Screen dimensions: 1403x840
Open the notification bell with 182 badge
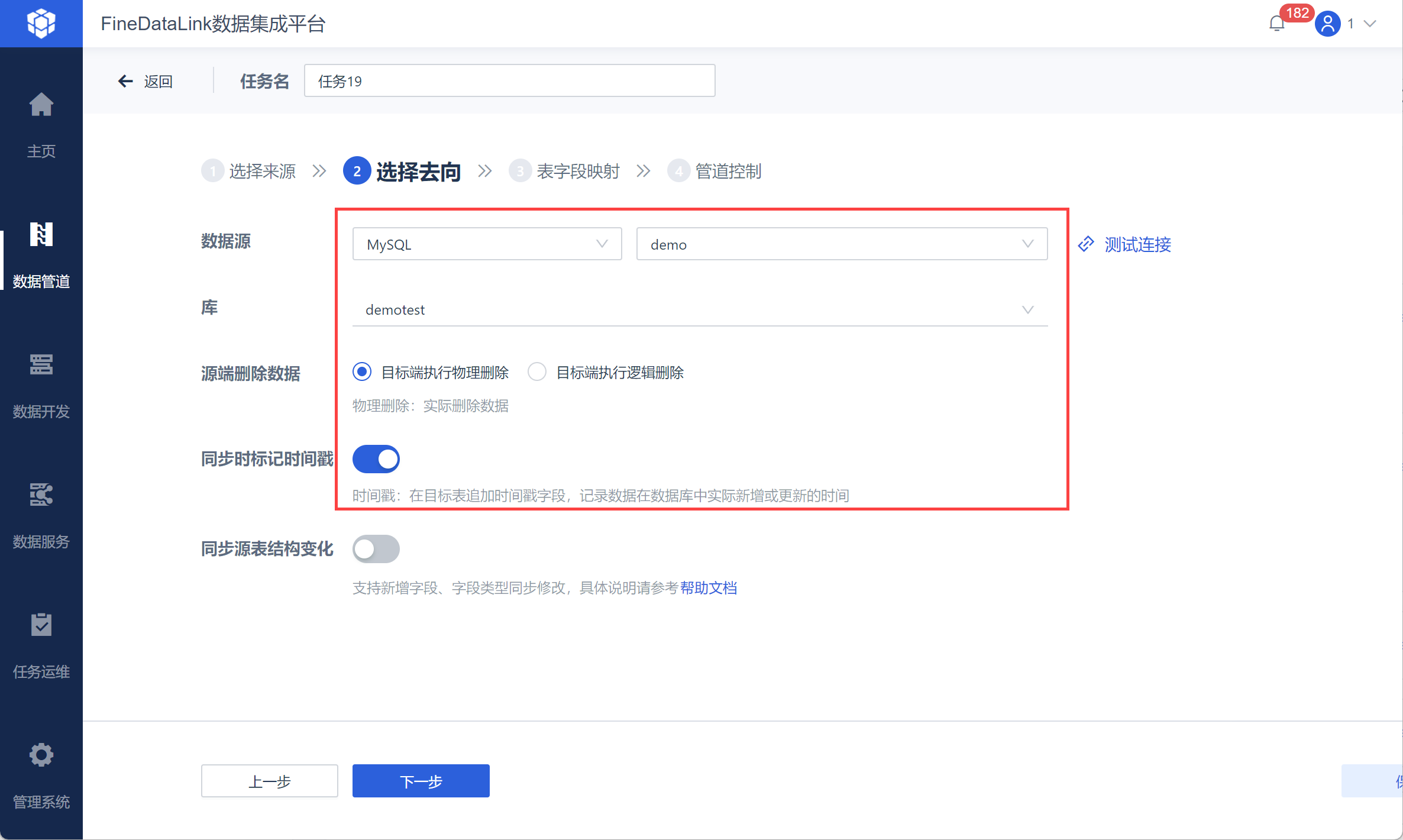(1276, 24)
